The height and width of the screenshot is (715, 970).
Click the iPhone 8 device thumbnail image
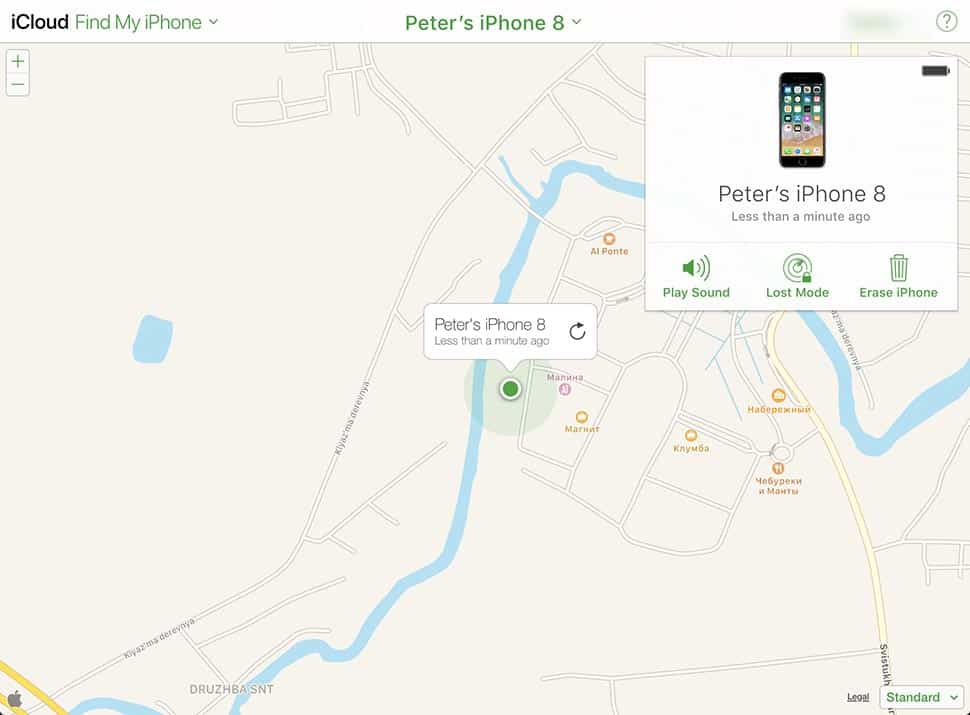802,120
